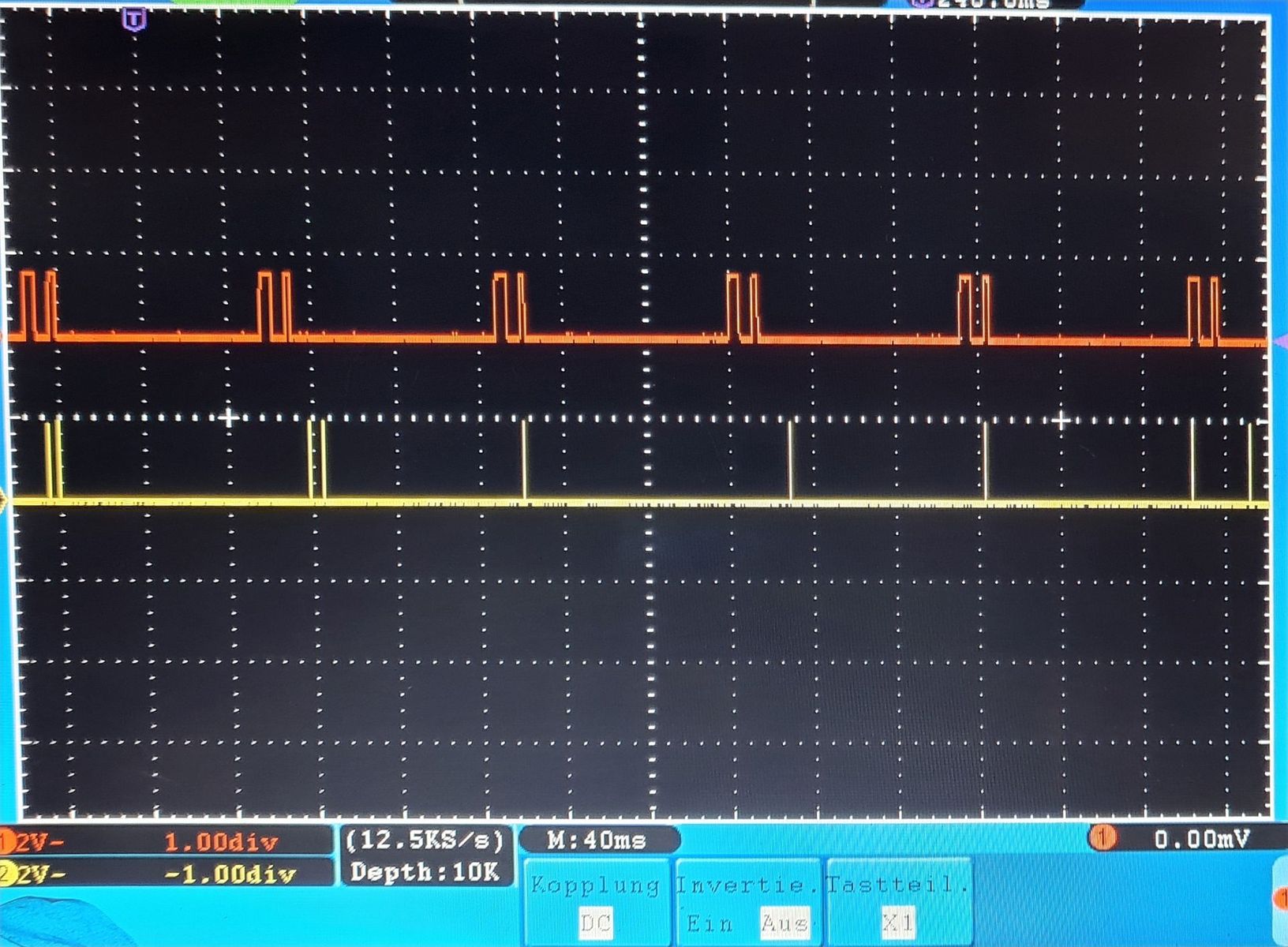Click the channel 1 1.00div offset value
The width and height of the screenshot is (1288, 947).
pos(221,842)
